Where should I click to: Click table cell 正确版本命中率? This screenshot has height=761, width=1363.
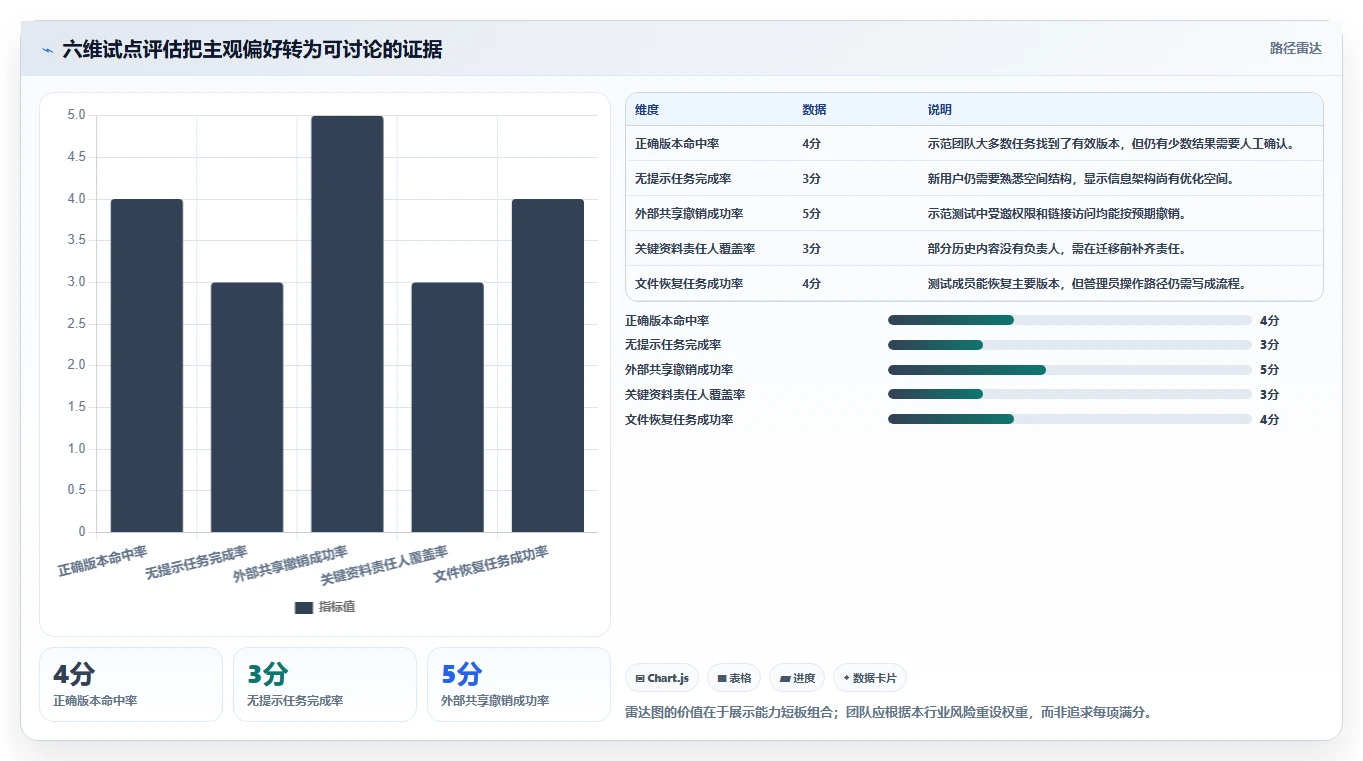[677, 144]
